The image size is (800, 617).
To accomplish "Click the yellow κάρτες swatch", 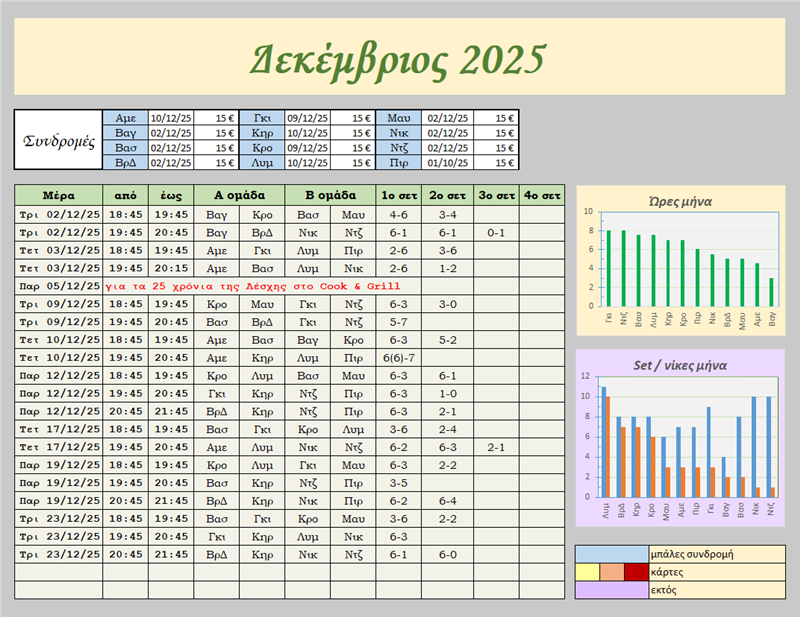I will point(588,572).
